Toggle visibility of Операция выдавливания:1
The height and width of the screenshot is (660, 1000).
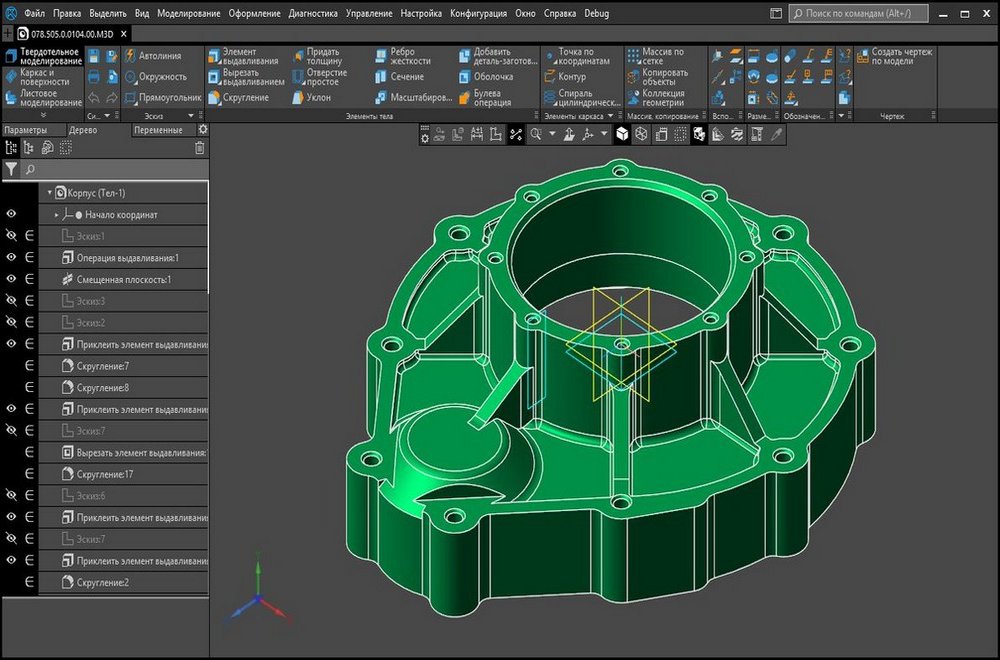pyautogui.click(x=11, y=257)
